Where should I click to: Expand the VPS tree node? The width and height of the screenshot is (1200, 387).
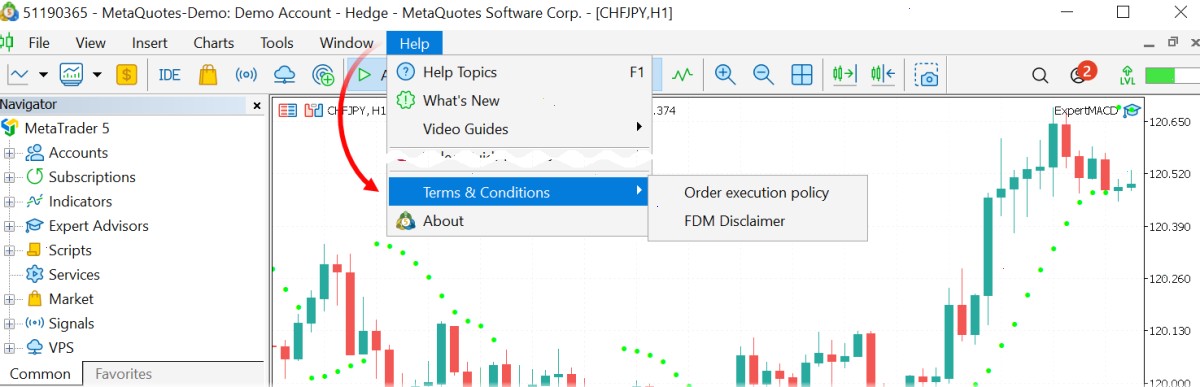(10, 348)
